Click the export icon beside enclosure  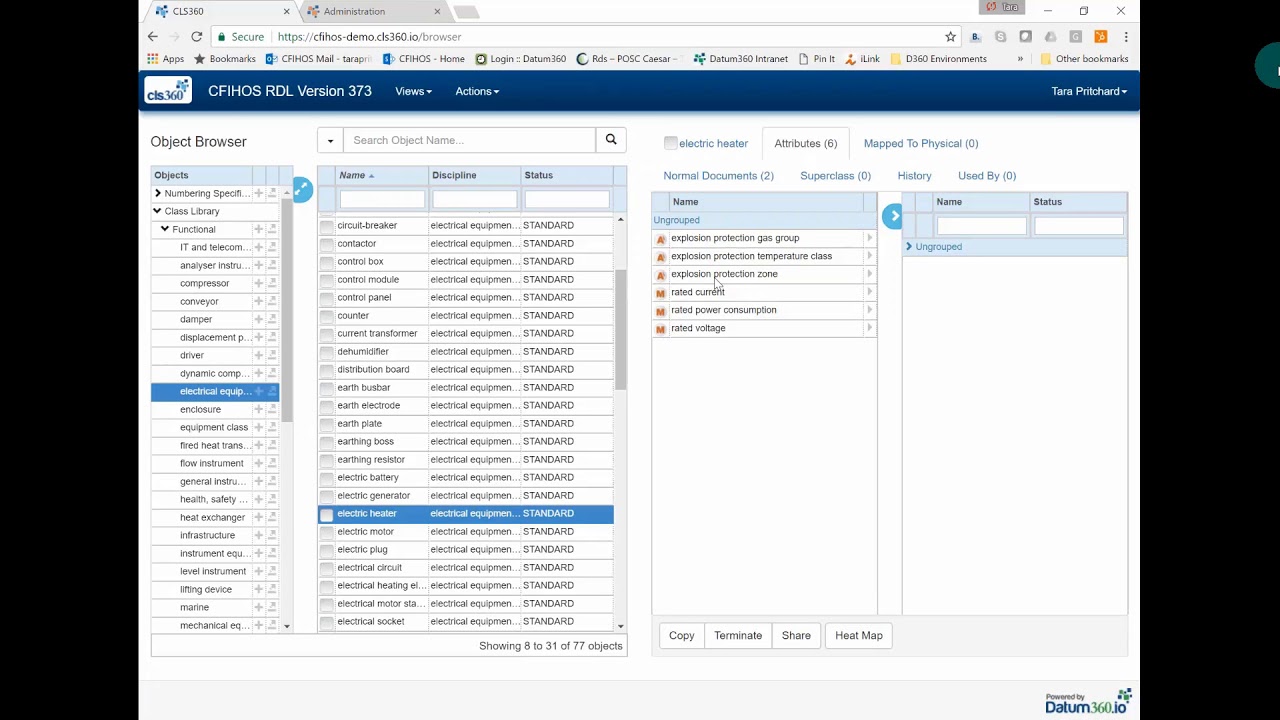pos(272,409)
